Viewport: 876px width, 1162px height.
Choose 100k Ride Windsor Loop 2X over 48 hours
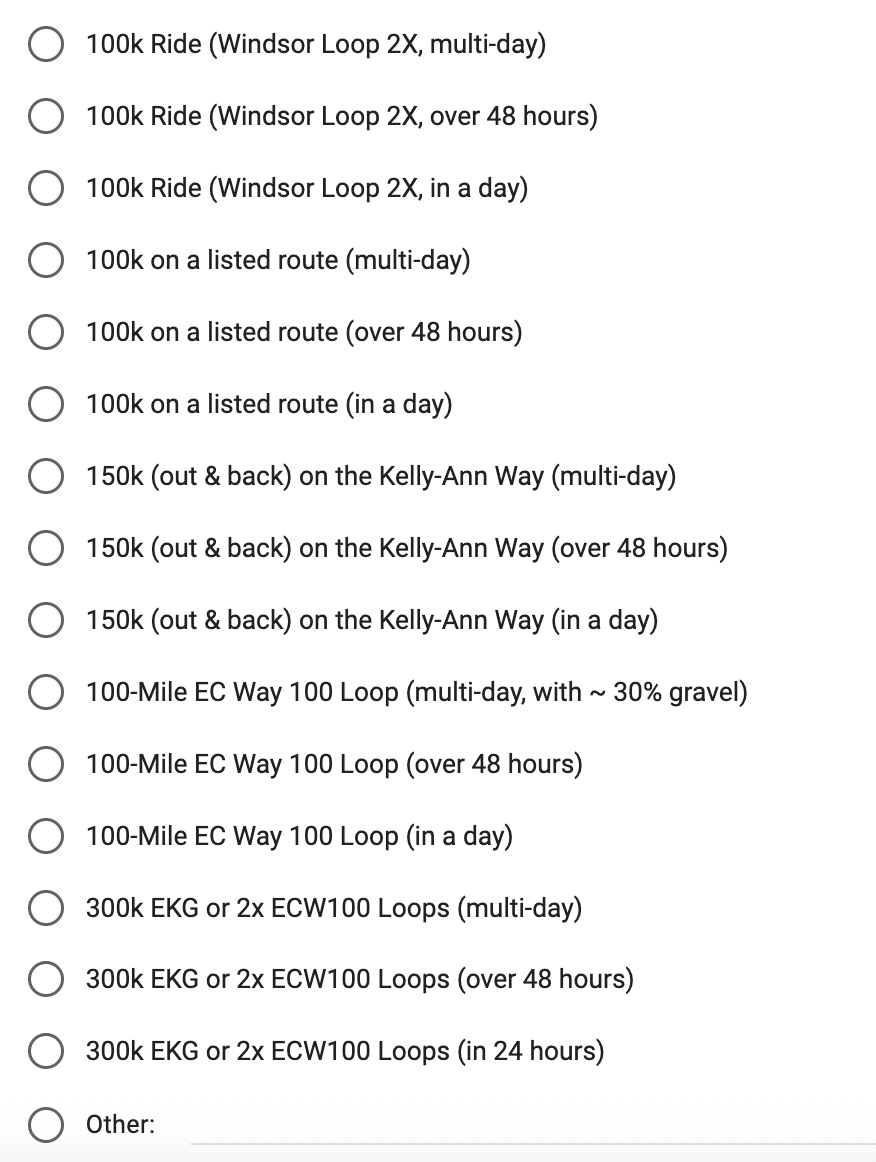pyautogui.click(x=45, y=116)
